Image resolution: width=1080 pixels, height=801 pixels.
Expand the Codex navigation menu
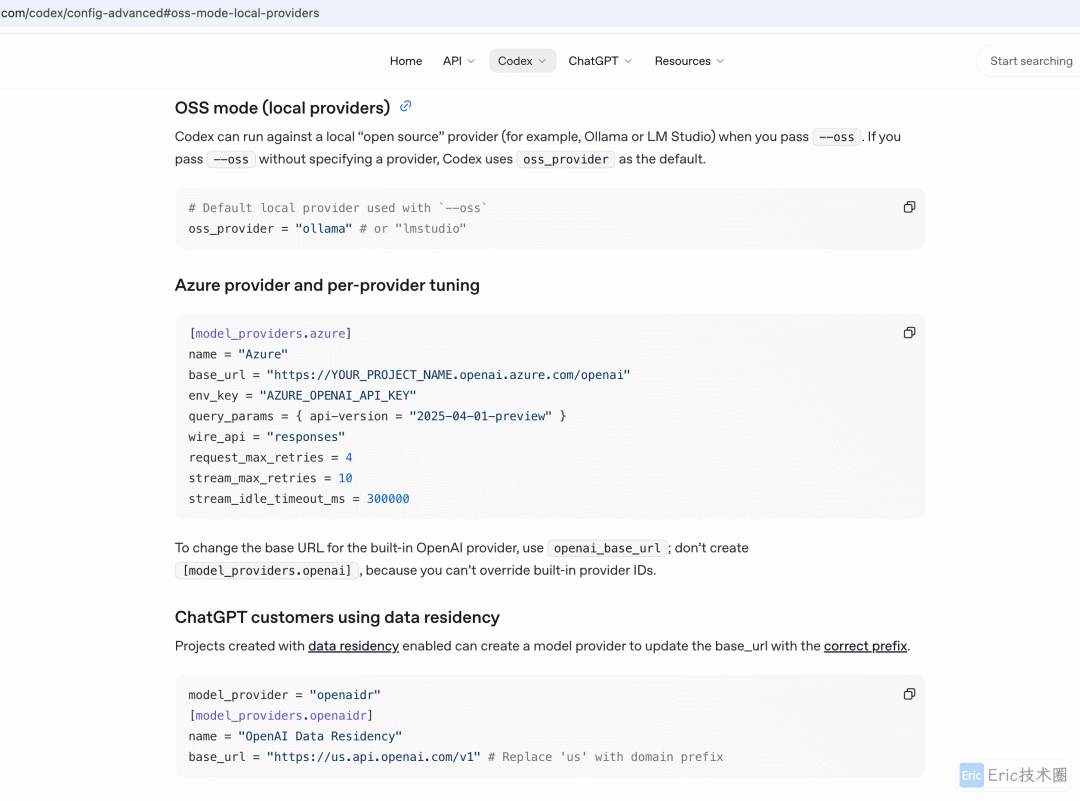(522, 61)
